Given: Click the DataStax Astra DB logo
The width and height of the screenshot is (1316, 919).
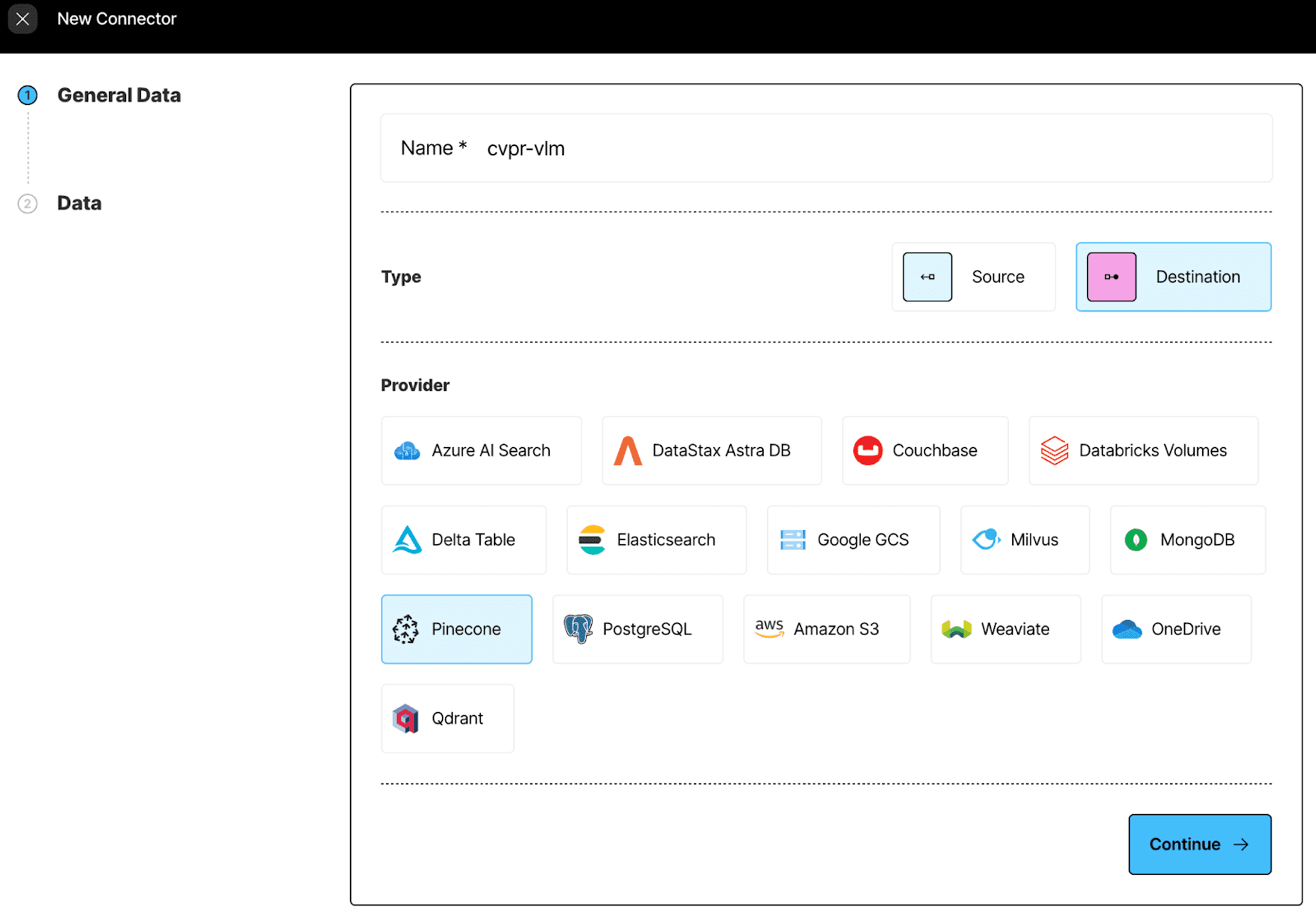Looking at the screenshot, I should pos(628,451).
